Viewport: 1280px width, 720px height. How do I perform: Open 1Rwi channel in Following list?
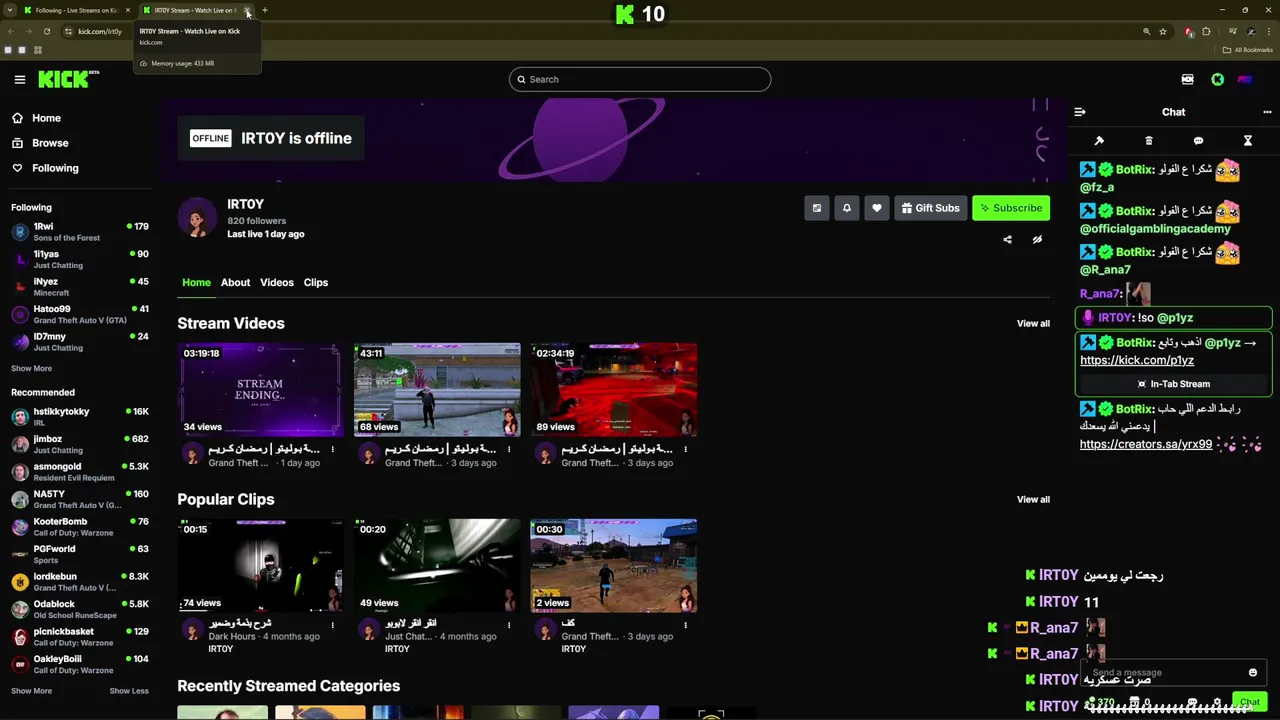coord(80,232)
